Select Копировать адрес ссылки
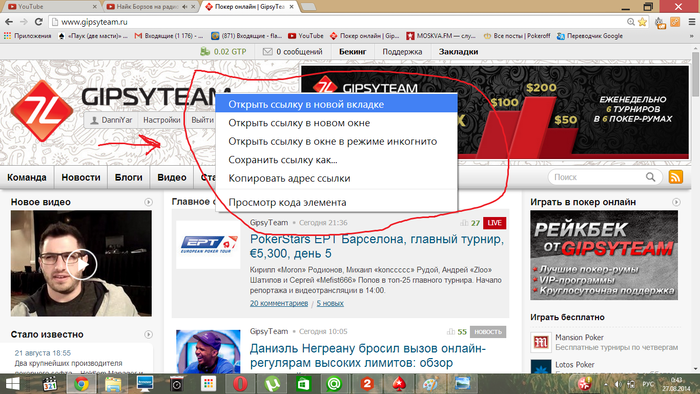The width and height of the screenshot is (700, 394). tap(336, 178)
